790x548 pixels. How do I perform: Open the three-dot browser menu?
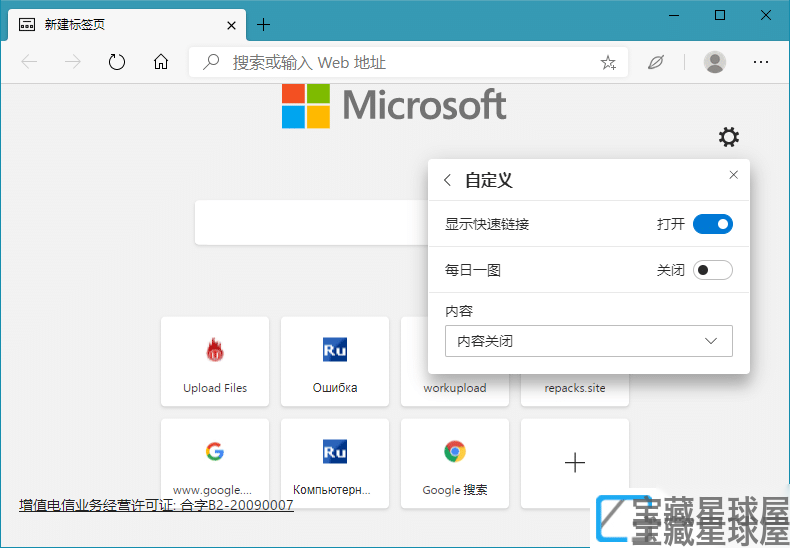click(760, 62)
